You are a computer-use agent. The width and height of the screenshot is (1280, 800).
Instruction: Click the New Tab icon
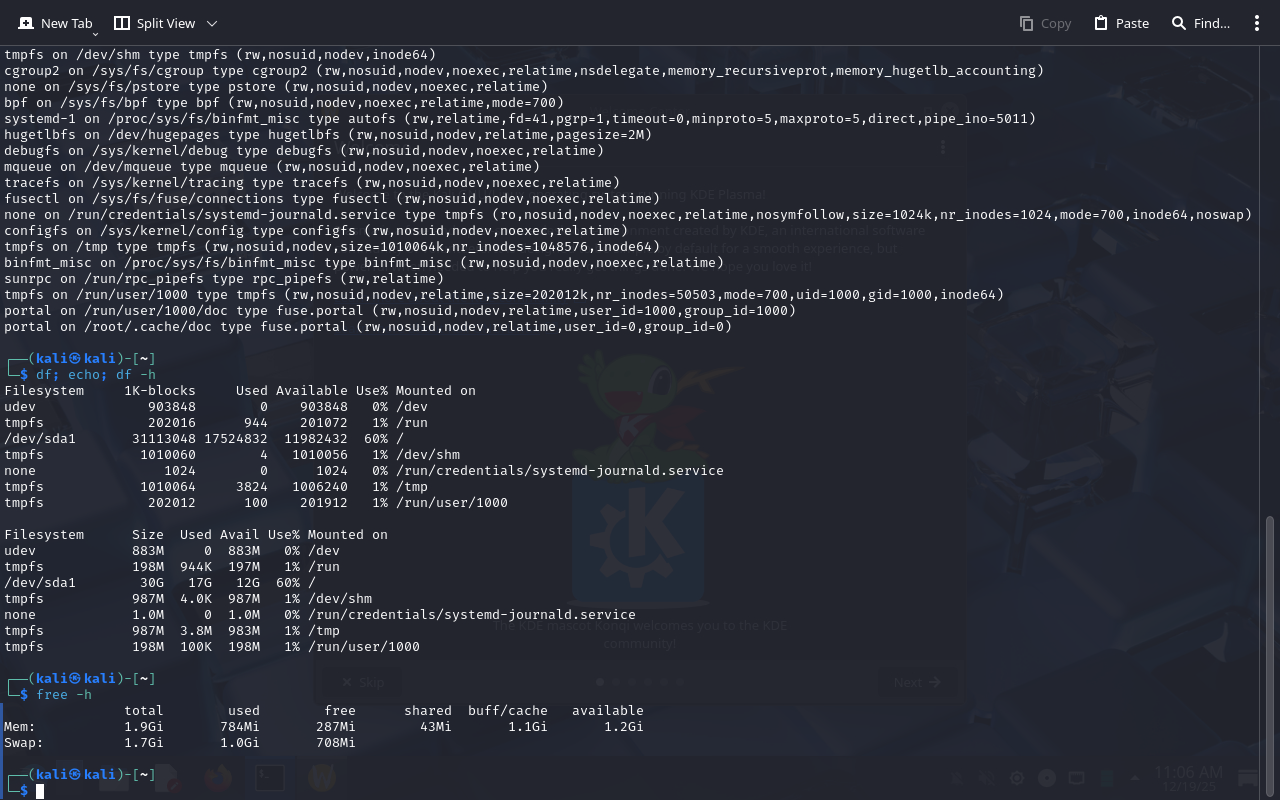pos(26,23)
